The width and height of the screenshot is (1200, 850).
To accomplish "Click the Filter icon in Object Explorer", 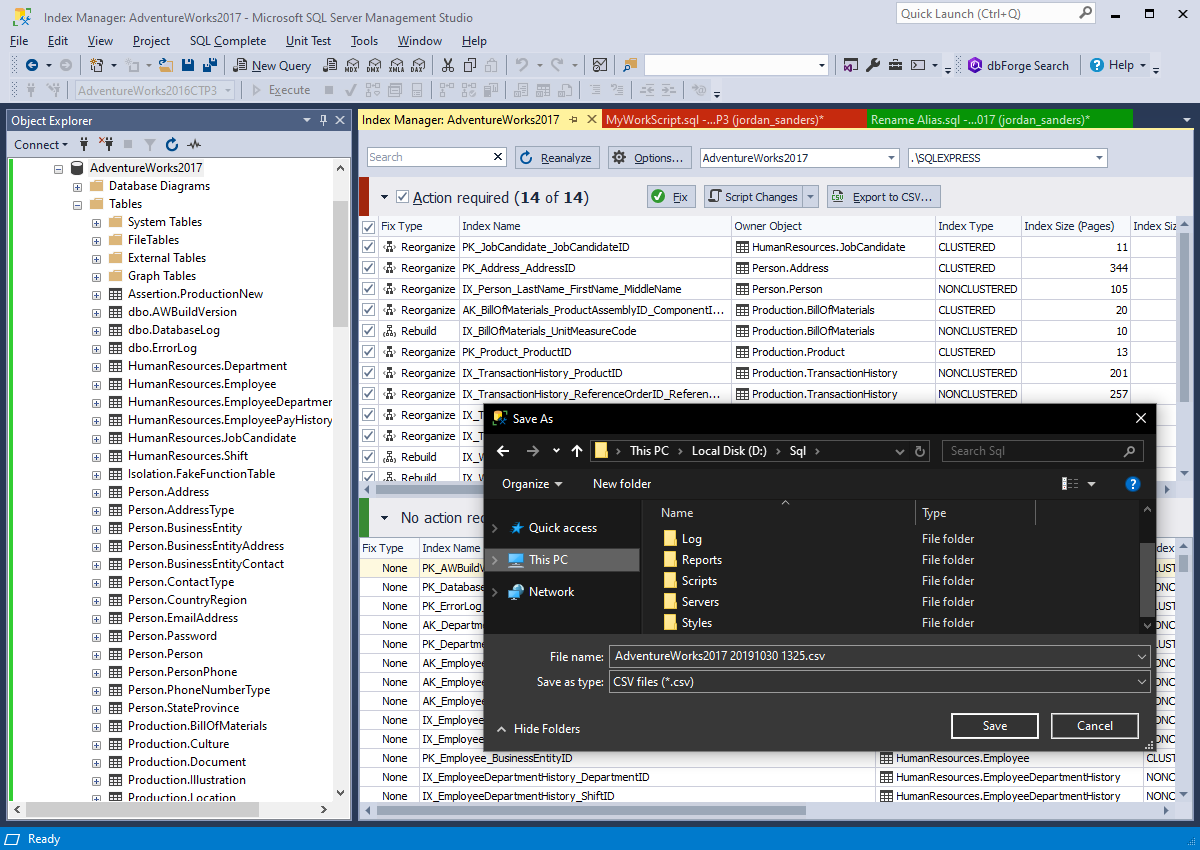I will [x=150, y=144].
